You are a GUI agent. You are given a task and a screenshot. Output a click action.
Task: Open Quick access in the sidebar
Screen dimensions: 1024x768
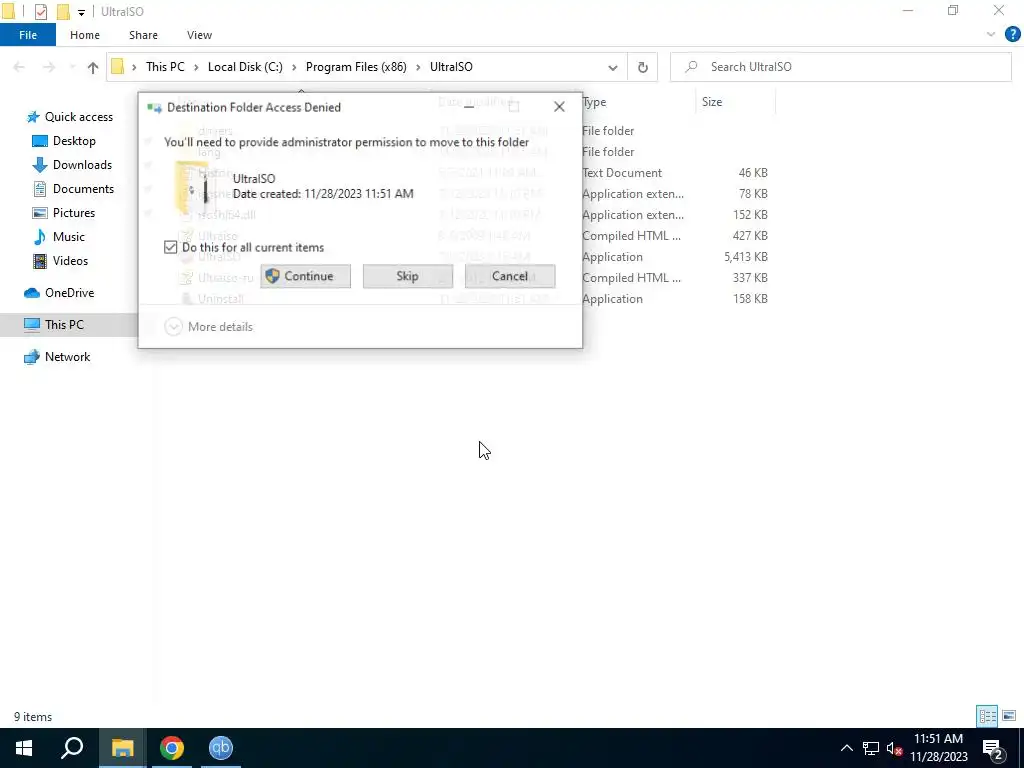pyautogui.click(x=69, y=117)
